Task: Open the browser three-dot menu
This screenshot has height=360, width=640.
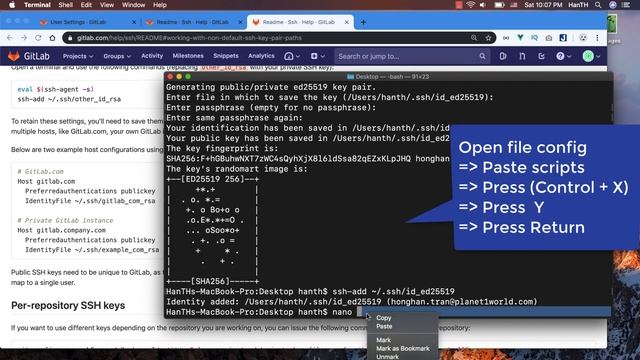Action: click(597, 38)
